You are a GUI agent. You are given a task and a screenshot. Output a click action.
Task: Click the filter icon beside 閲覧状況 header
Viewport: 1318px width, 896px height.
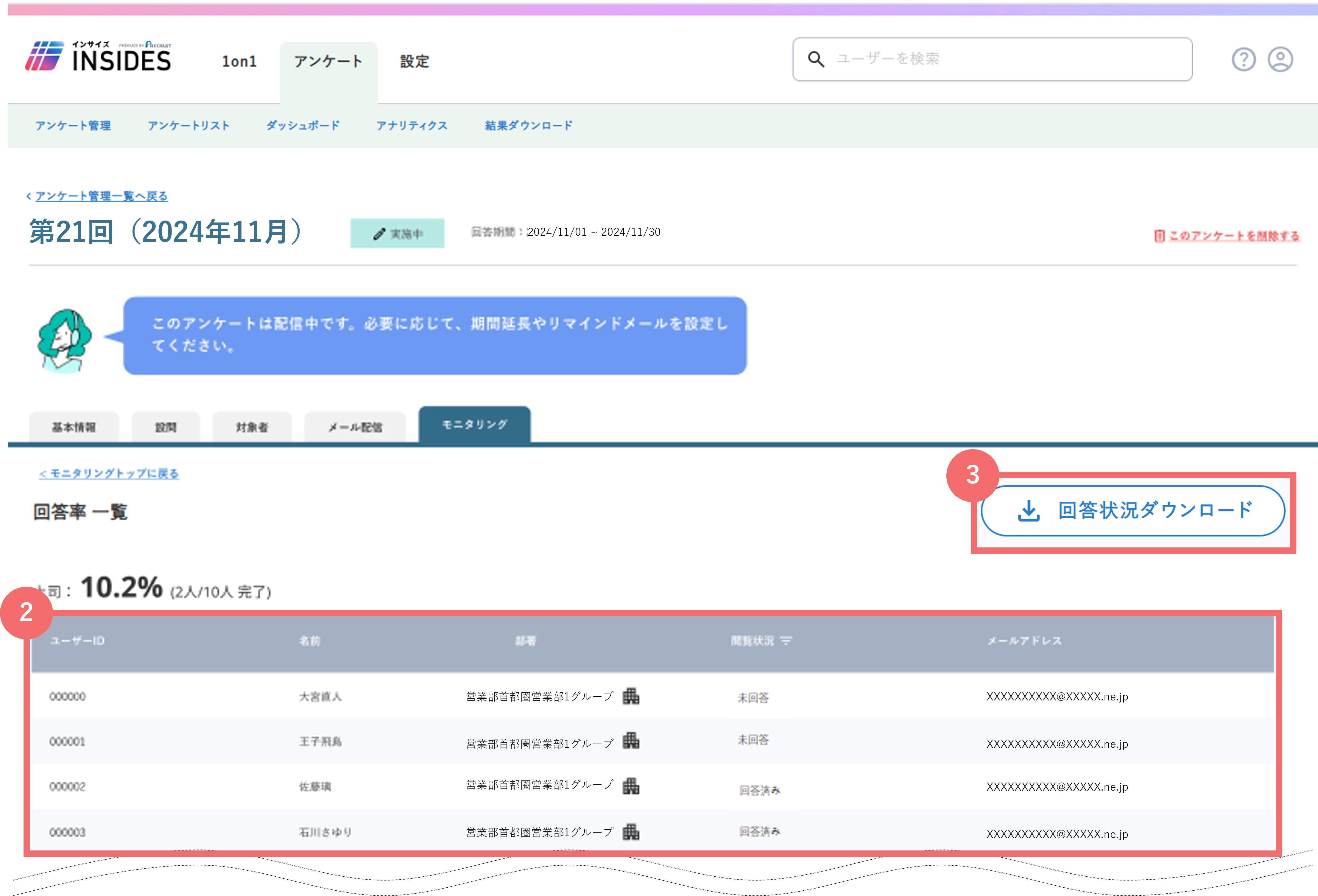click(786, 641)
